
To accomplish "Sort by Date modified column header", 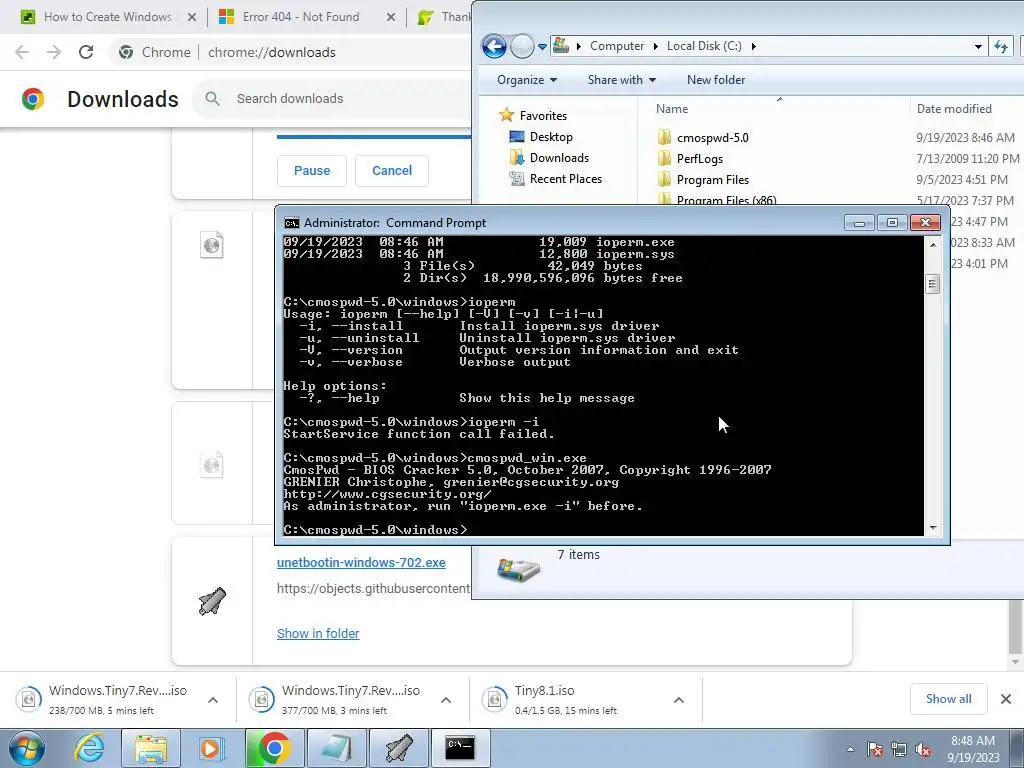I will coord(954,109).
